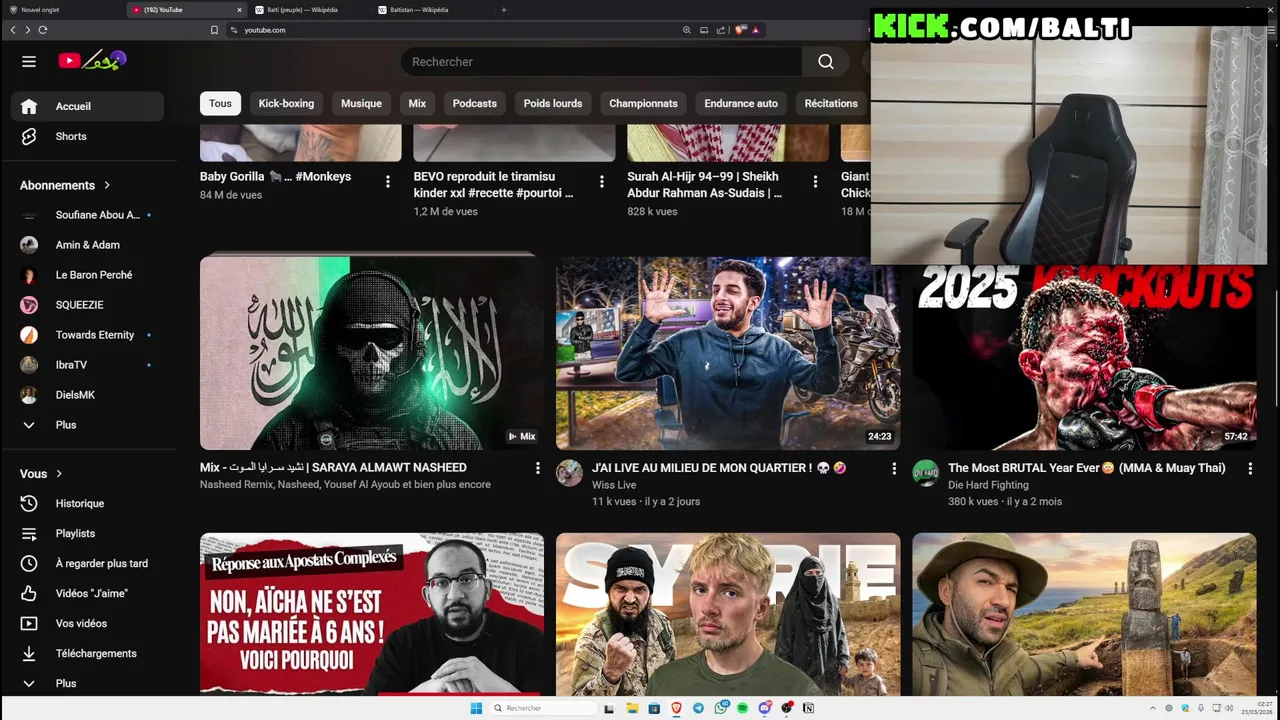Click the YouTube logo
The width and height of the screenshot is (1280, 720).
point(92,61)
